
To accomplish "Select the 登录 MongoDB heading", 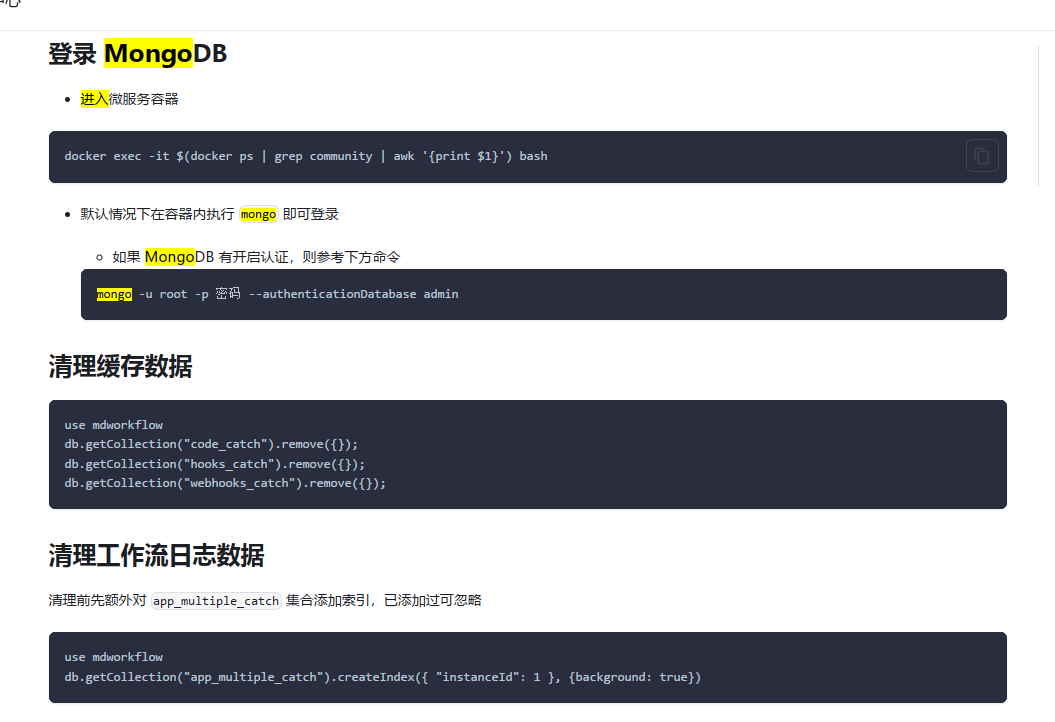I will [x=138, y=54].
